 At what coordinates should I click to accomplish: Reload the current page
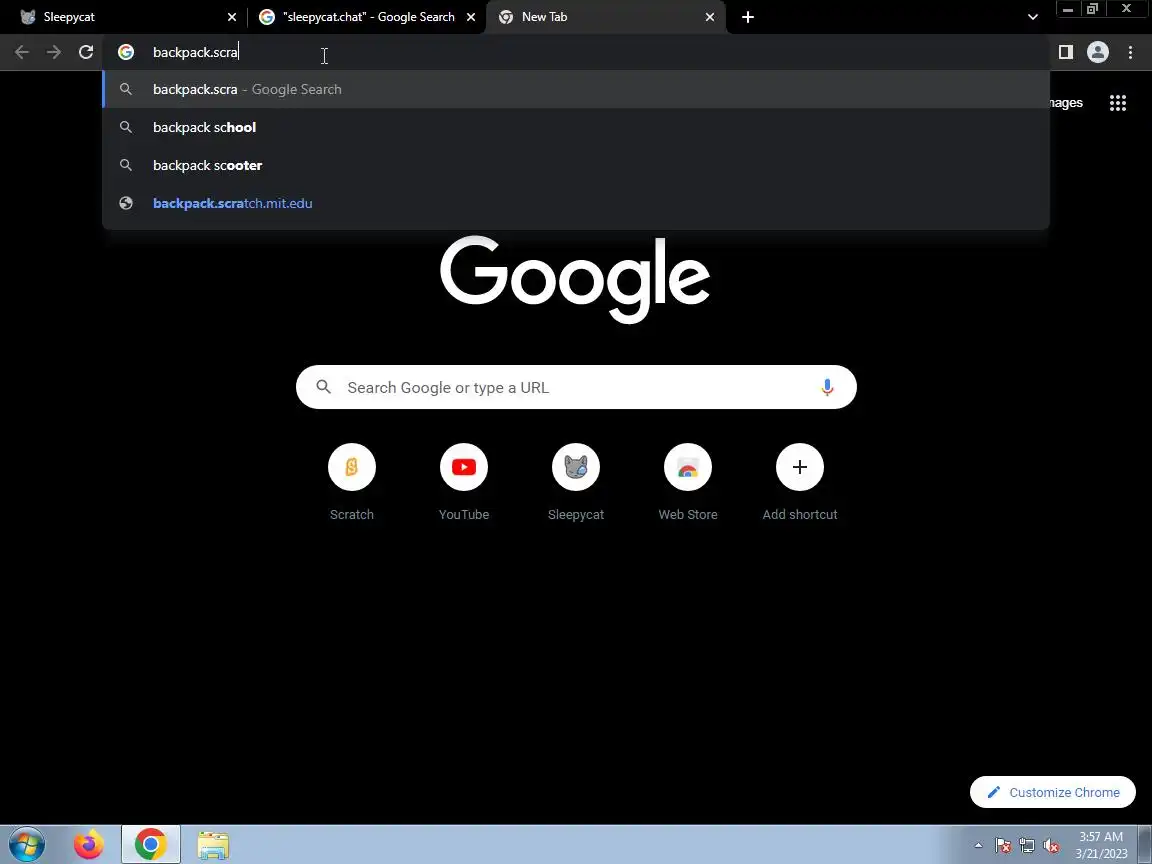click(x=86, y=52)
